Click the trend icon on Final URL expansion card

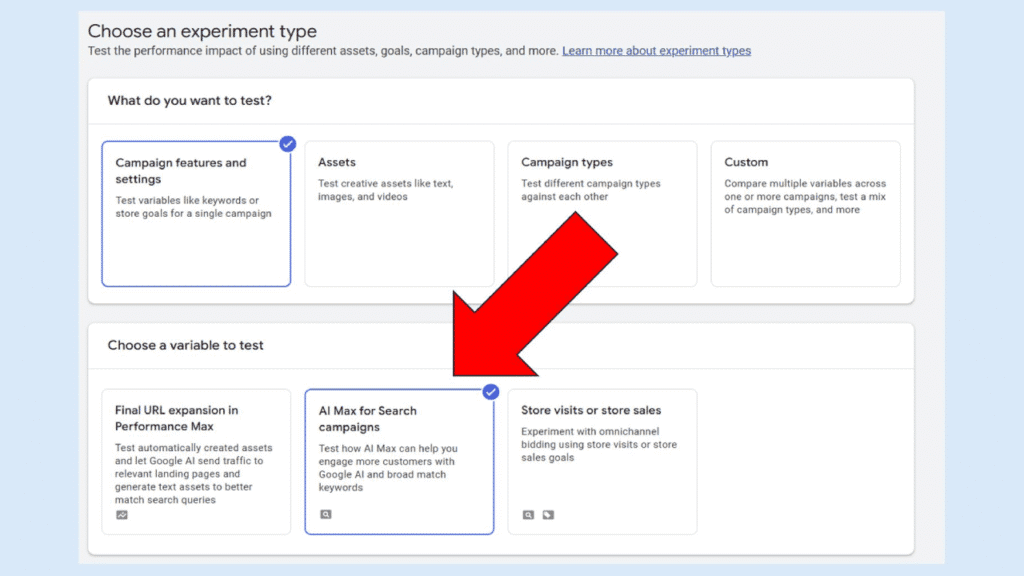(120, 514)
